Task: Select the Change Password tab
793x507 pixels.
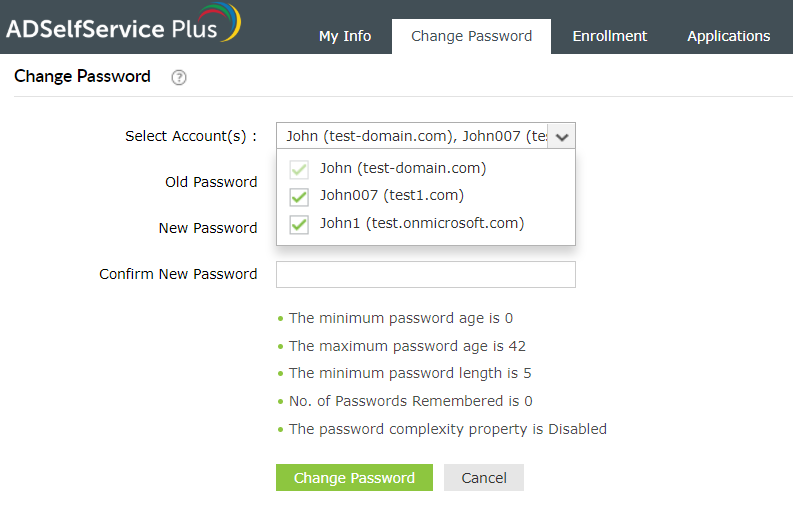Action: click(471, 36)
